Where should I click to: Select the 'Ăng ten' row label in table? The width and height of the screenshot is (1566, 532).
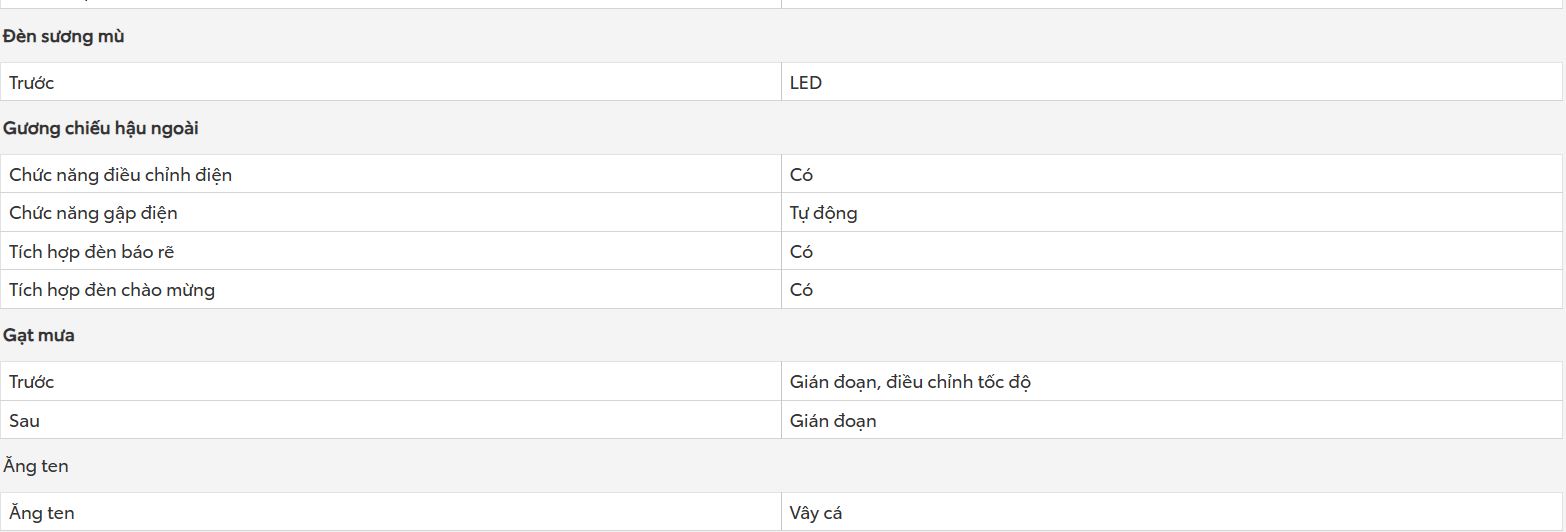(x=42, y=513)
